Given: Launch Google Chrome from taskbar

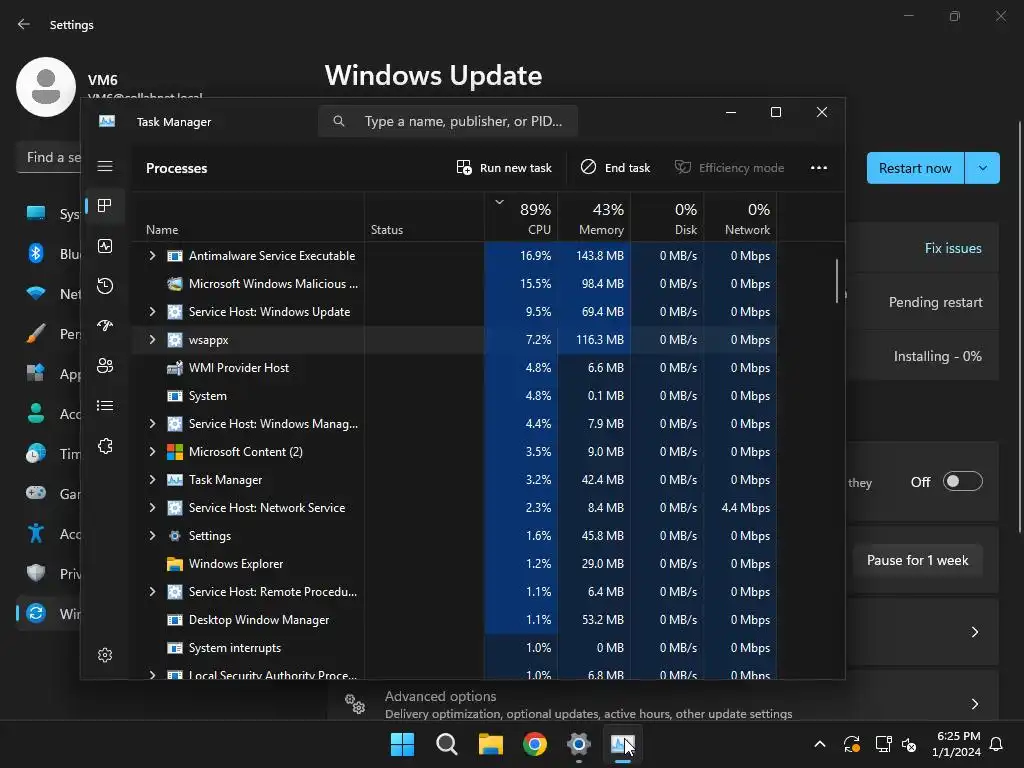Looking at the screenshot, I should click(535, 744).
